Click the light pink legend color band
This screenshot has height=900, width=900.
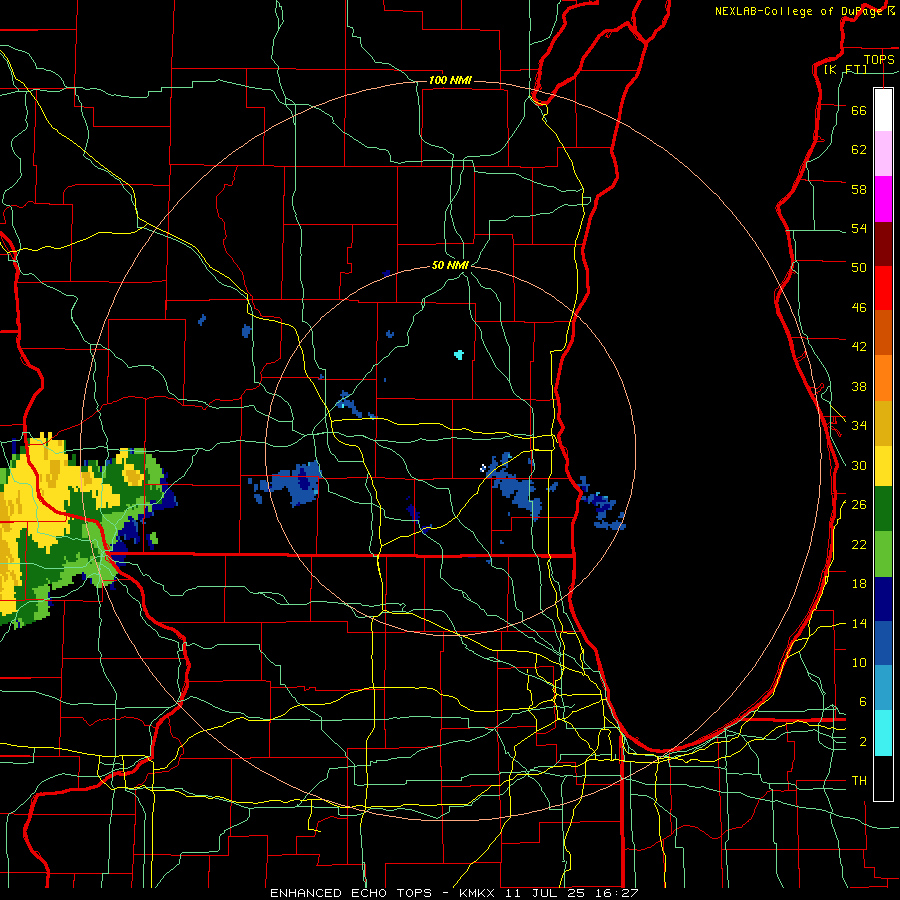point(883,154)
